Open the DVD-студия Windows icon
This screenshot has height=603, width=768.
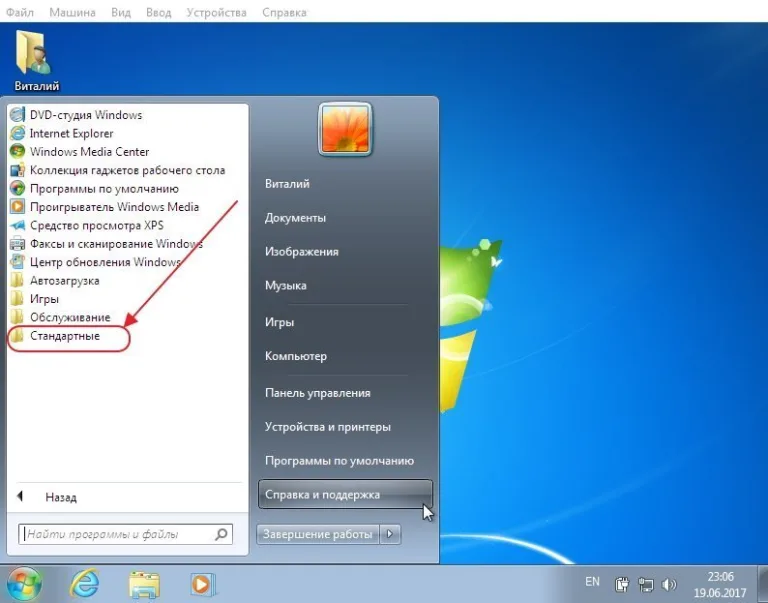coord(17,115)
